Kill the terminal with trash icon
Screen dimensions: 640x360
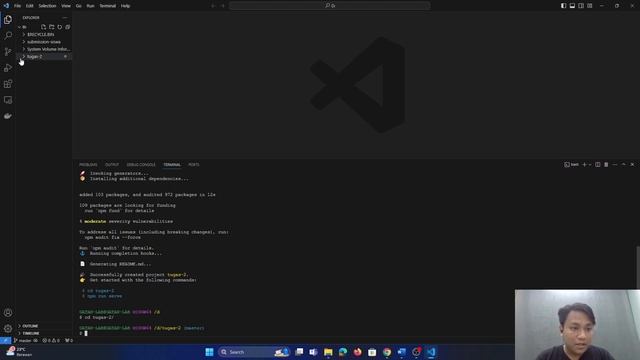click(x=606, y=164)
